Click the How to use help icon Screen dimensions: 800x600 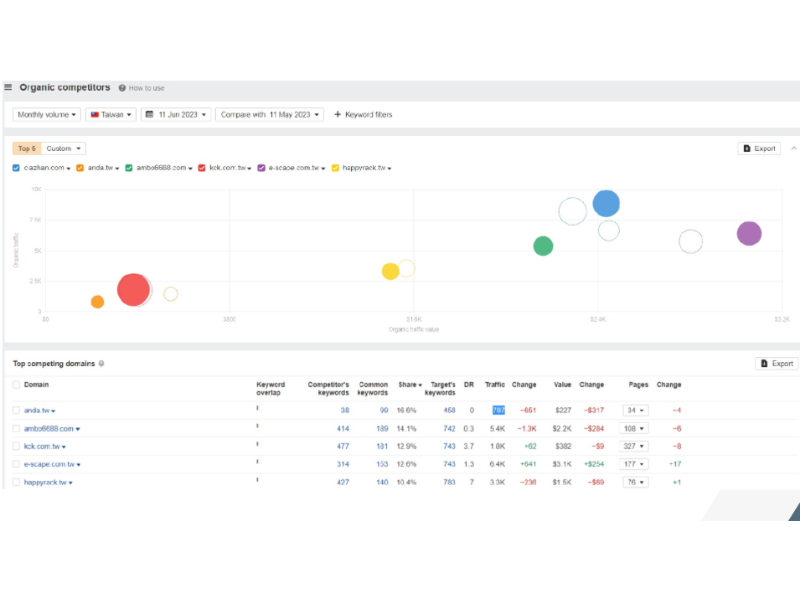click(122, 88)
